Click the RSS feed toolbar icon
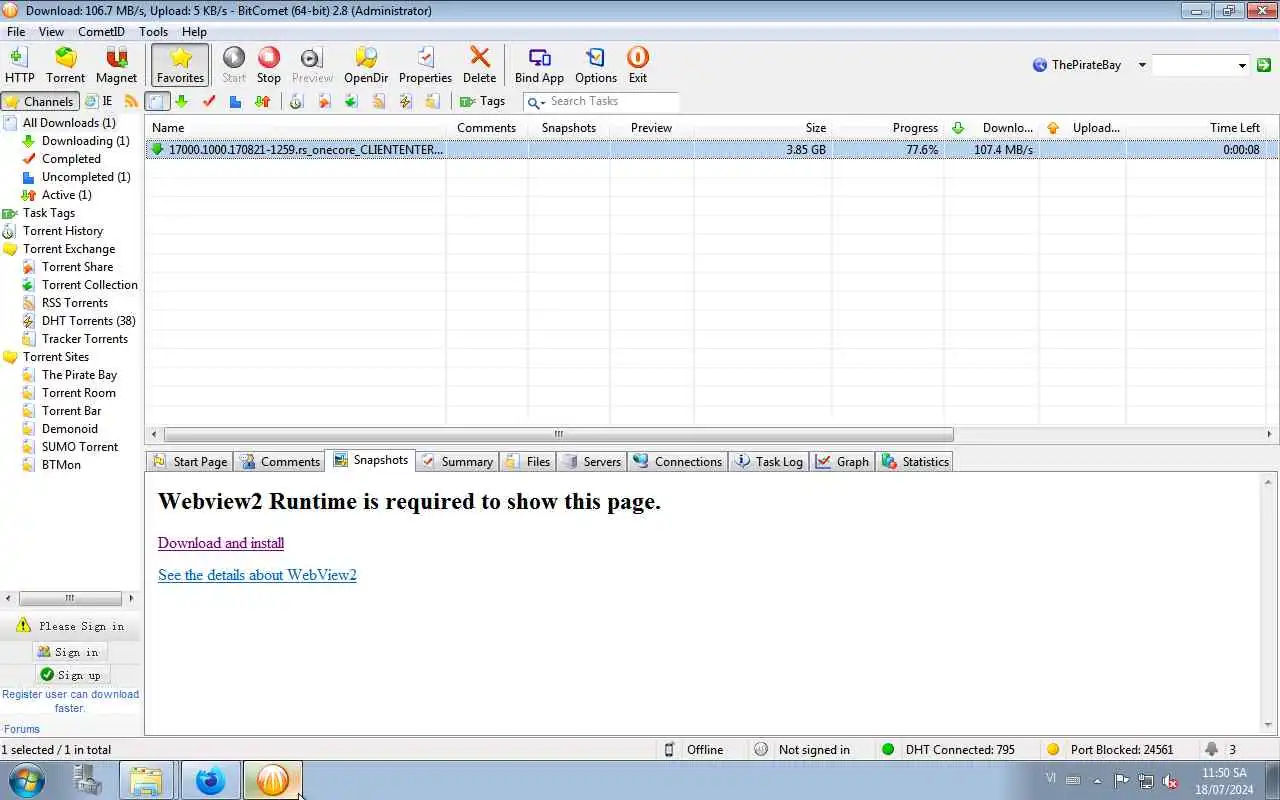 point(131,101)
